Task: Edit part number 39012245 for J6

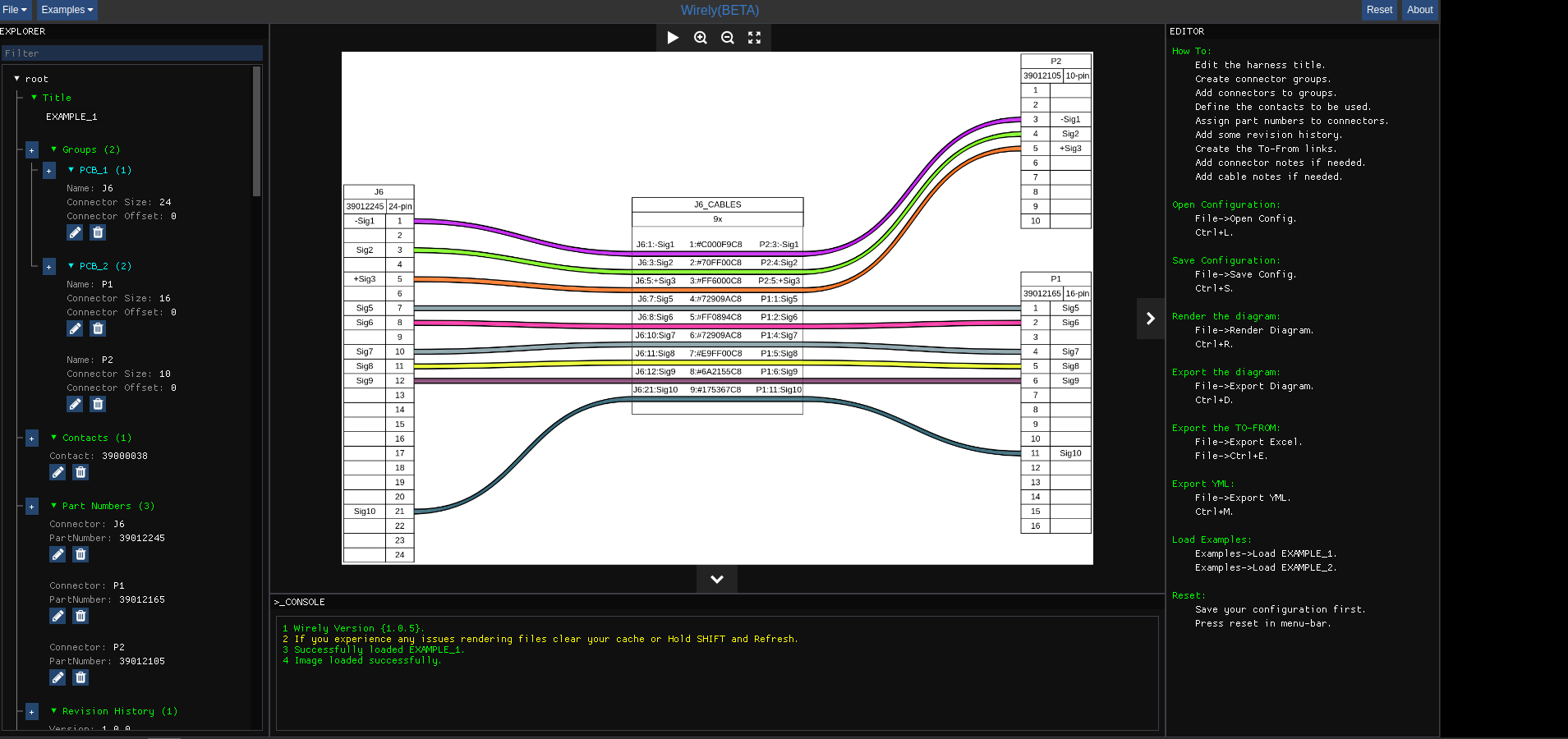Action: (x=57, y=554)
